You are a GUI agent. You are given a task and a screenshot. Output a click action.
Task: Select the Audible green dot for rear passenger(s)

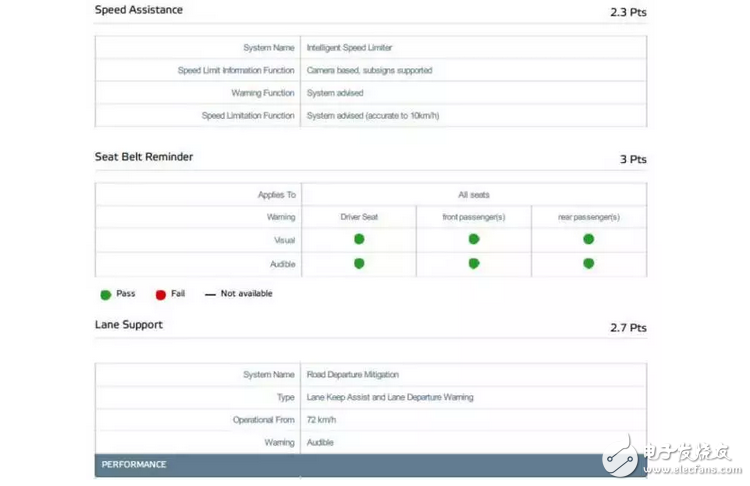click(x=589, y=264)
